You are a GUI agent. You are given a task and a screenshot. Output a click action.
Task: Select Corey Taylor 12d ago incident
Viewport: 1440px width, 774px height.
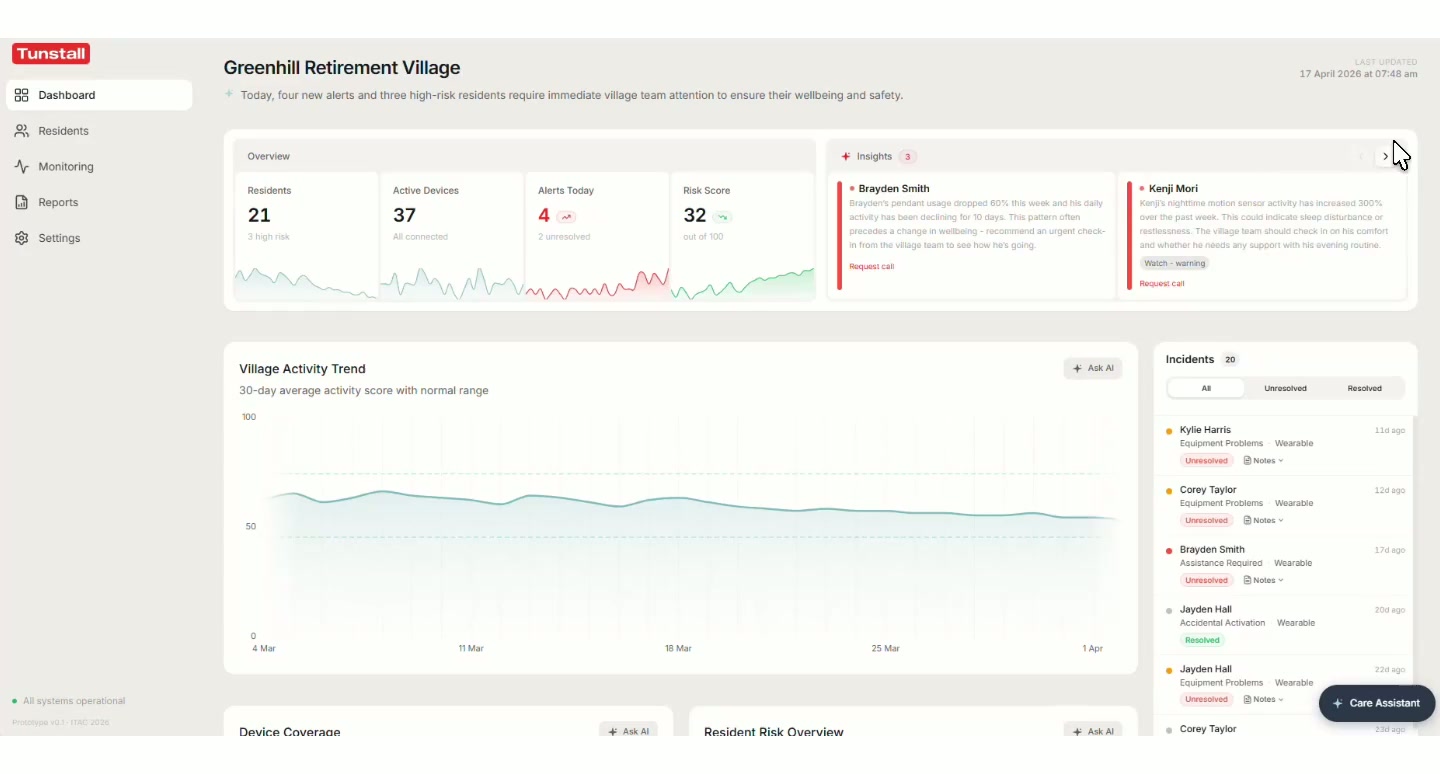pyautogui.click(x=1284, y=506)
